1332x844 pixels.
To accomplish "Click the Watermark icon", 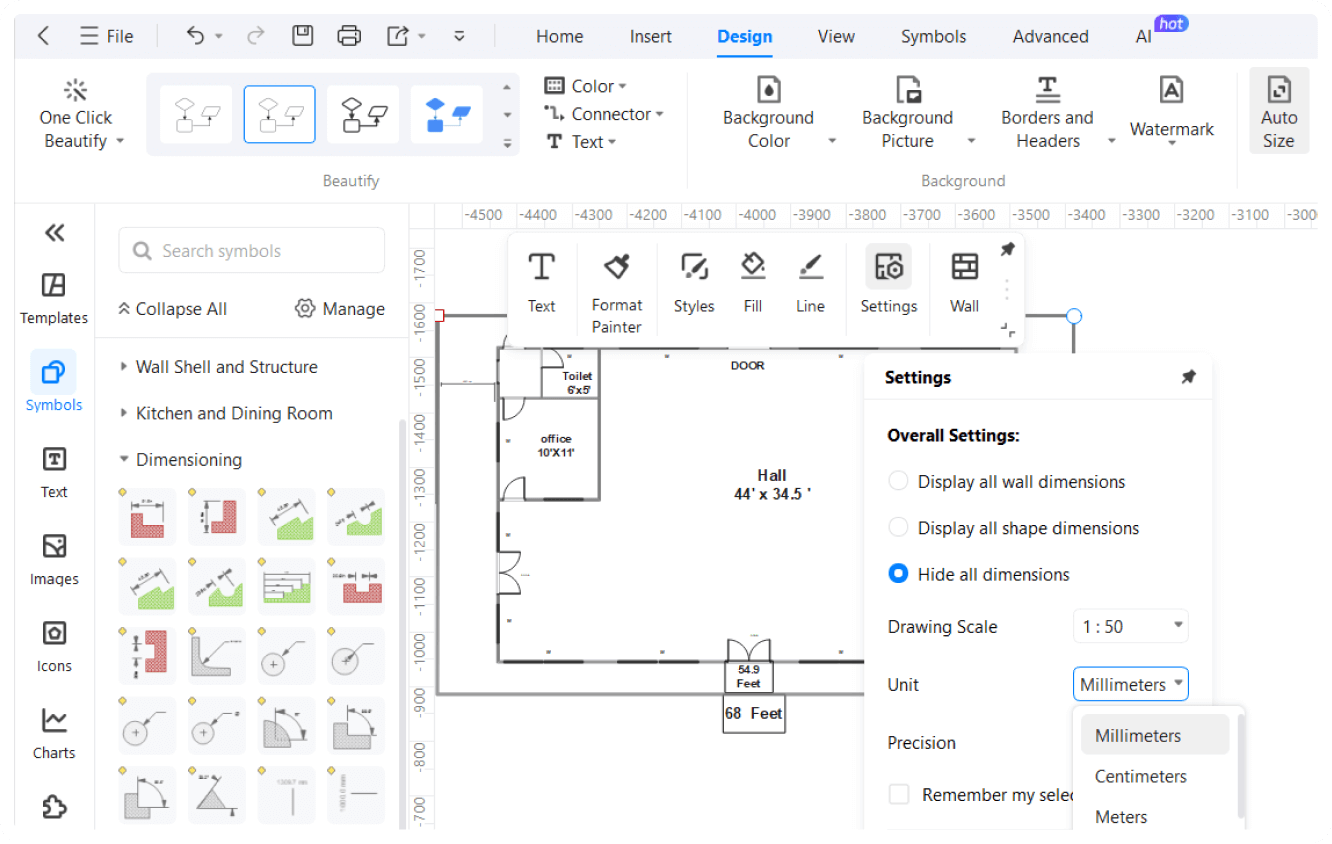I will pyautogui.click(x=1171, y=89).
